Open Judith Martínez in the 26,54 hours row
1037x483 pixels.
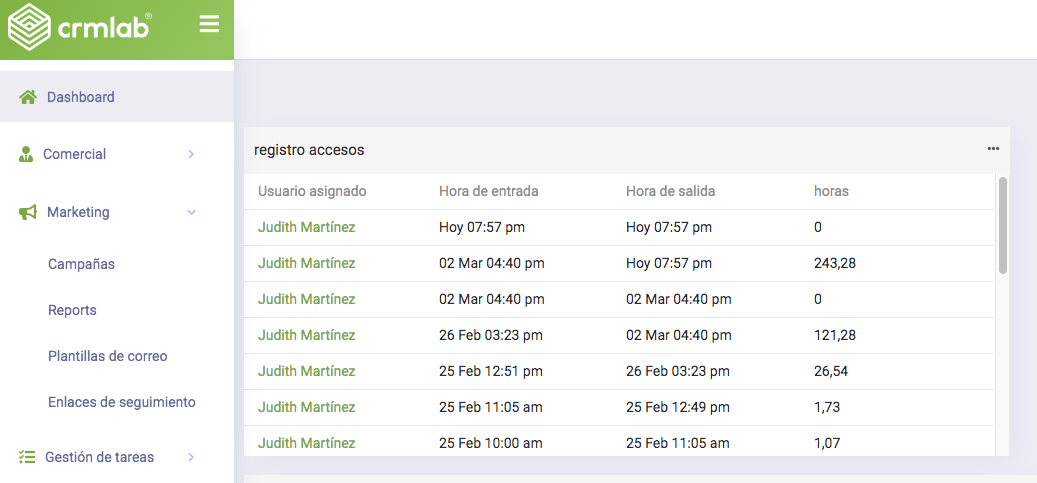[x=306, y=371]
